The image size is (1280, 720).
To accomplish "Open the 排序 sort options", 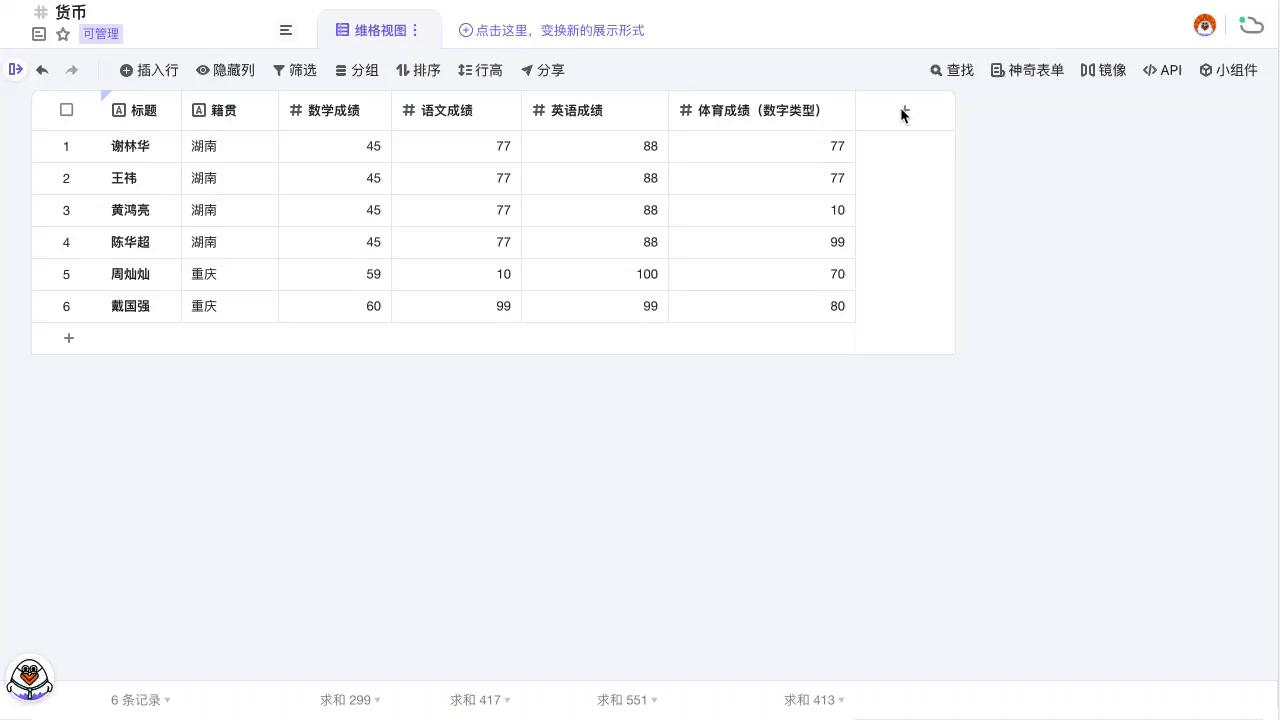I will tap(418, 70).
